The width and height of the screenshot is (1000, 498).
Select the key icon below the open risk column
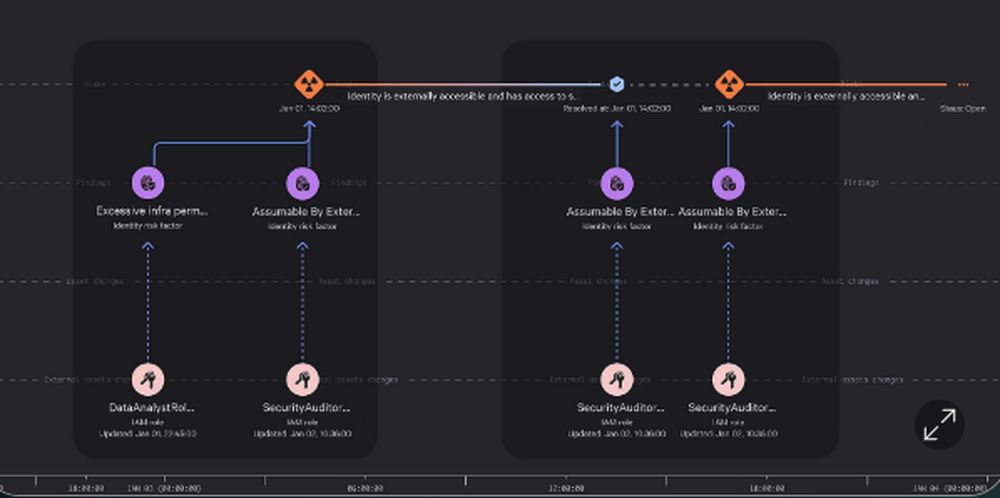tap(728, 380)
